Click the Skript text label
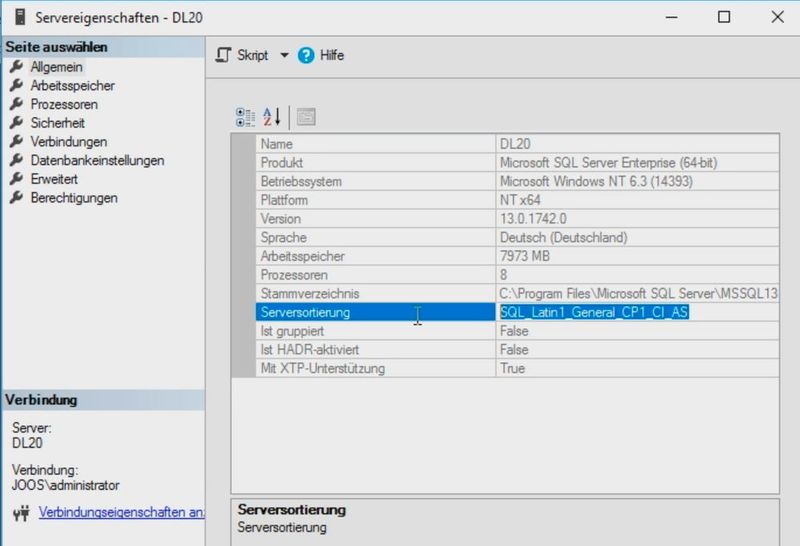This screenshot has height=546, width=800. point(252,55)
